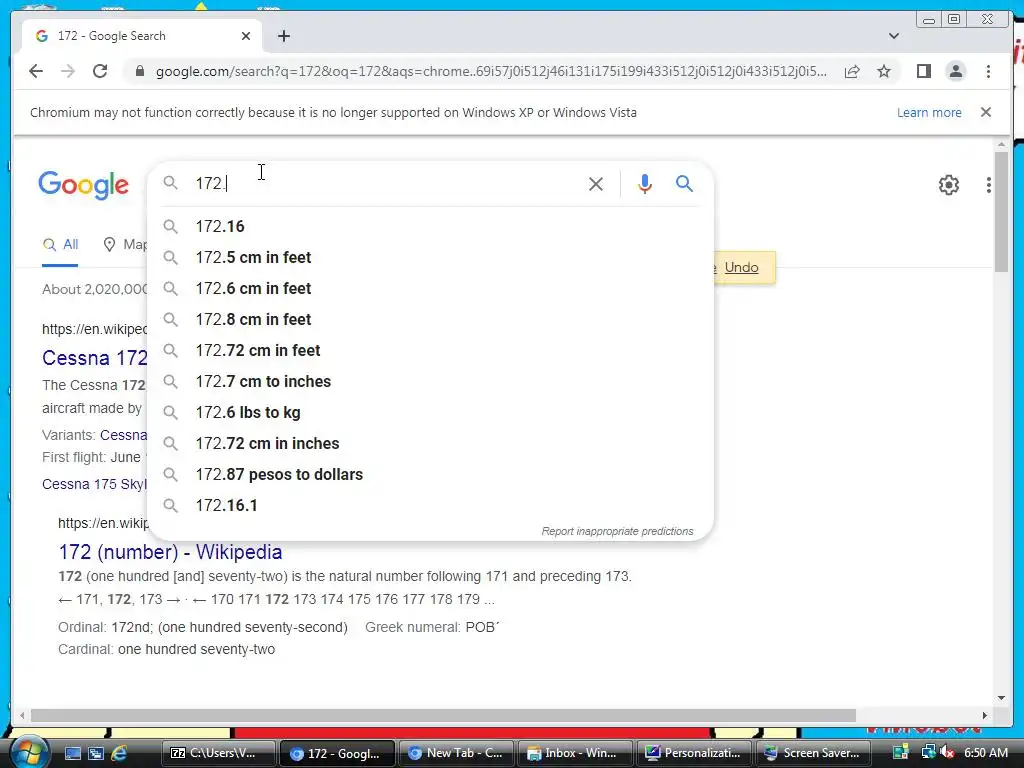Choose suggestion 172.16.1
The image size is (1024, 768).
[x=431, y=505]
